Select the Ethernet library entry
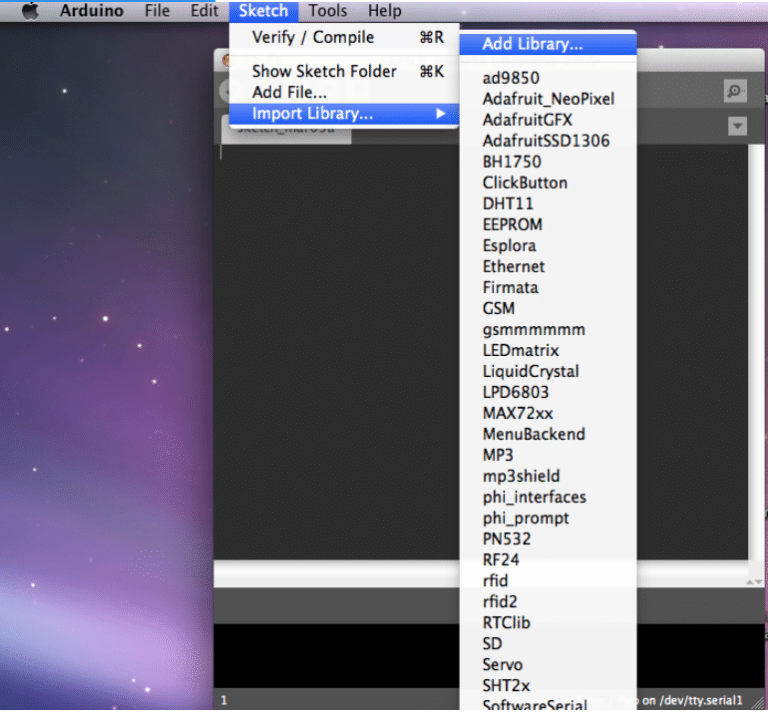Image resolution: width=768 pixels, height=713 pixels. tap(513, 267)
